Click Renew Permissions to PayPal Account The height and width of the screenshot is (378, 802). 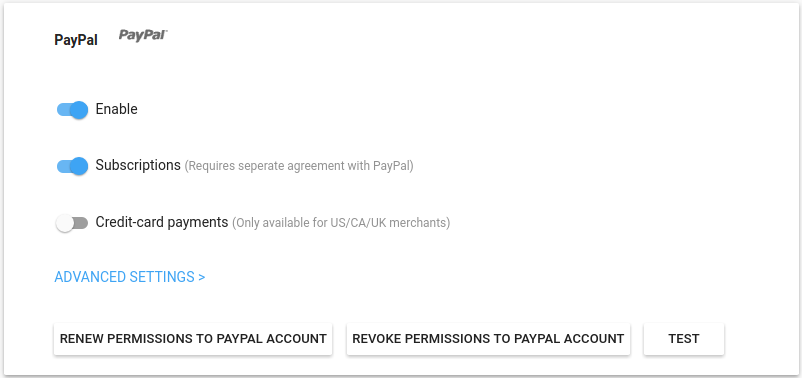pos(193,339)
